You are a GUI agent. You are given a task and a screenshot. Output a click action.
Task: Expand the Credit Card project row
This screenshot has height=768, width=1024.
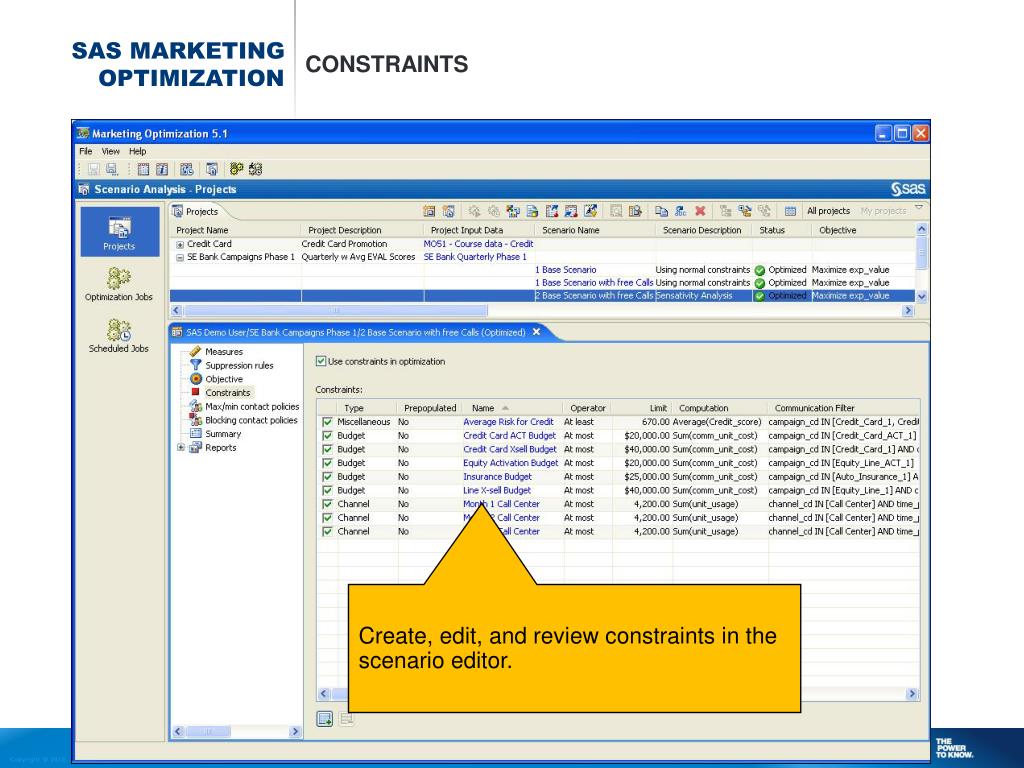[x=180, y=244]
